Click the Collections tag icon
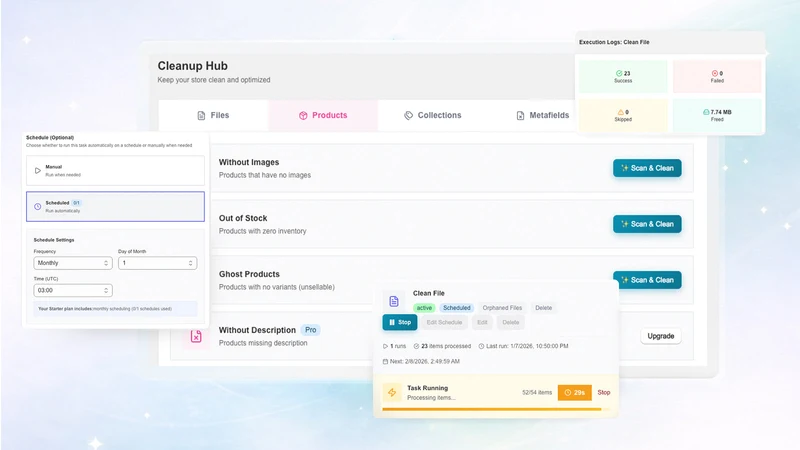800x450 pixels. point(408,116)
